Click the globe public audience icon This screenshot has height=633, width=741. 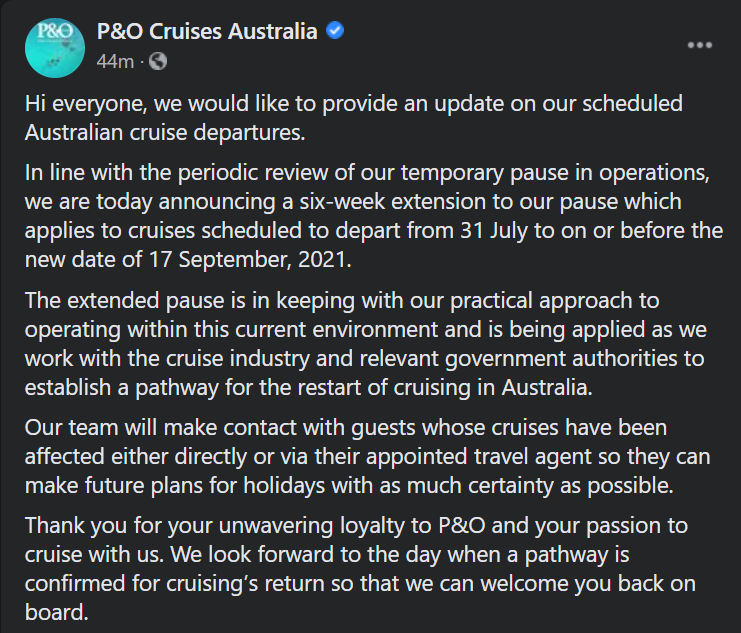pos(158,61)
